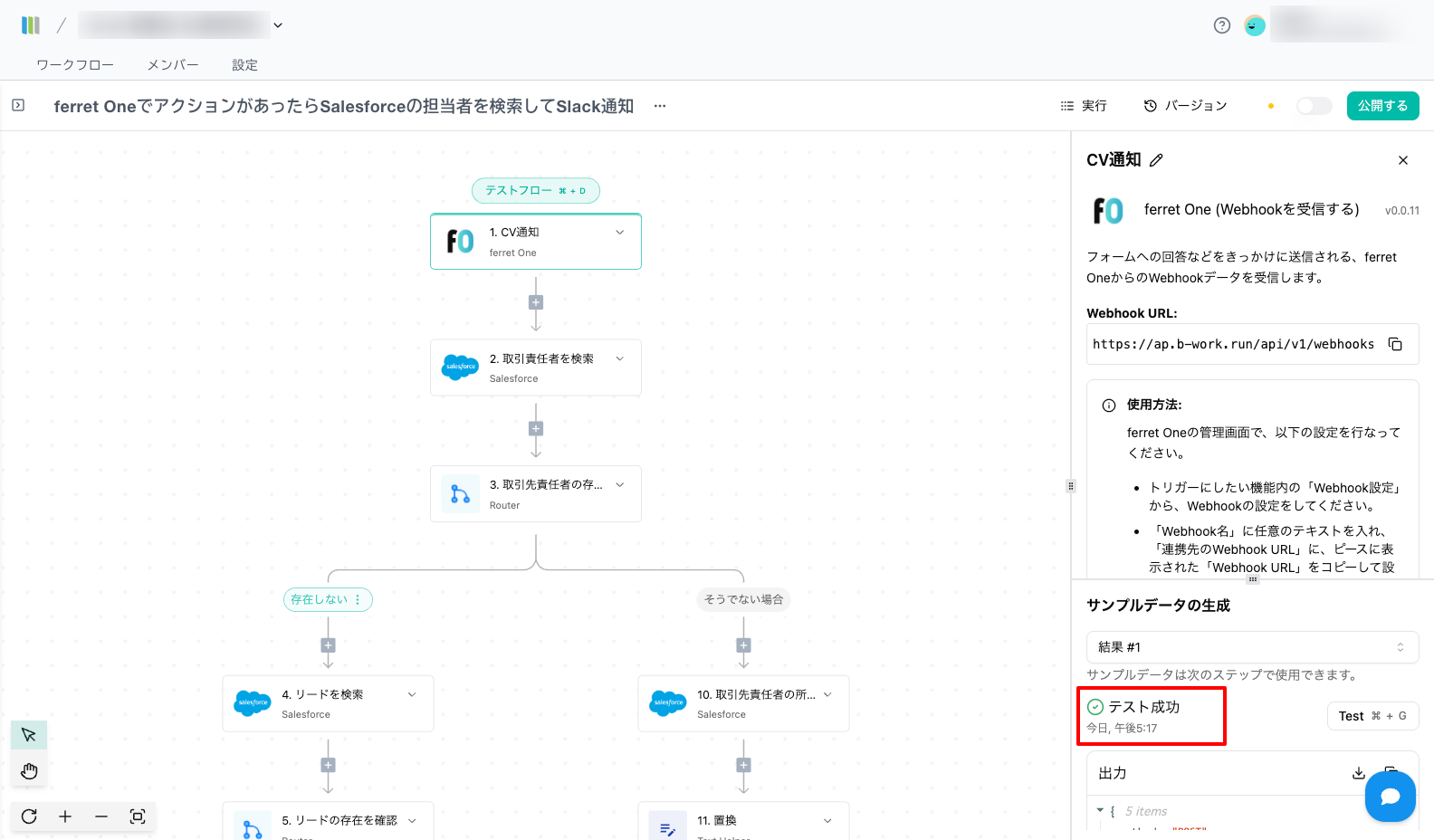Open the バージョン history
1434x840 pixels.
(1185, 106)
